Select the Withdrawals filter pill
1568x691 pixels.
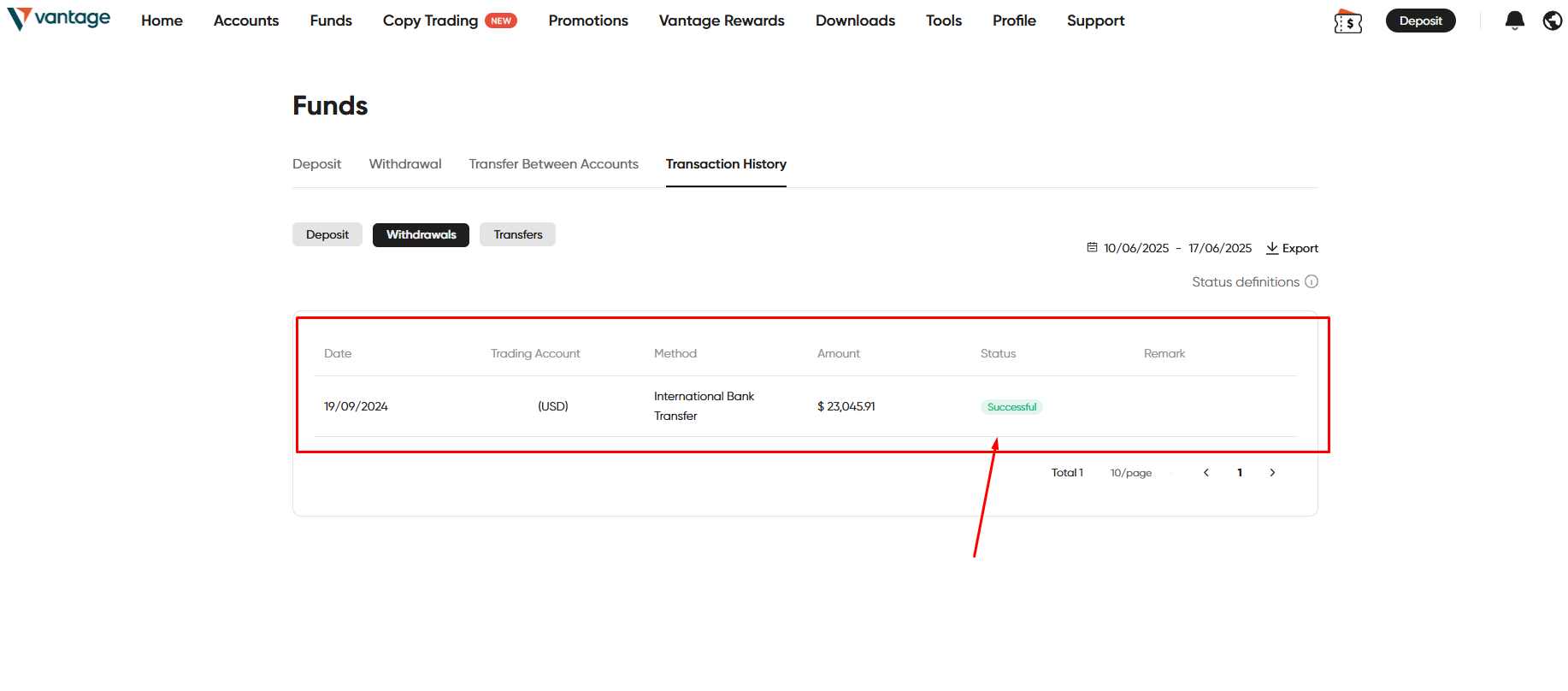421,234
